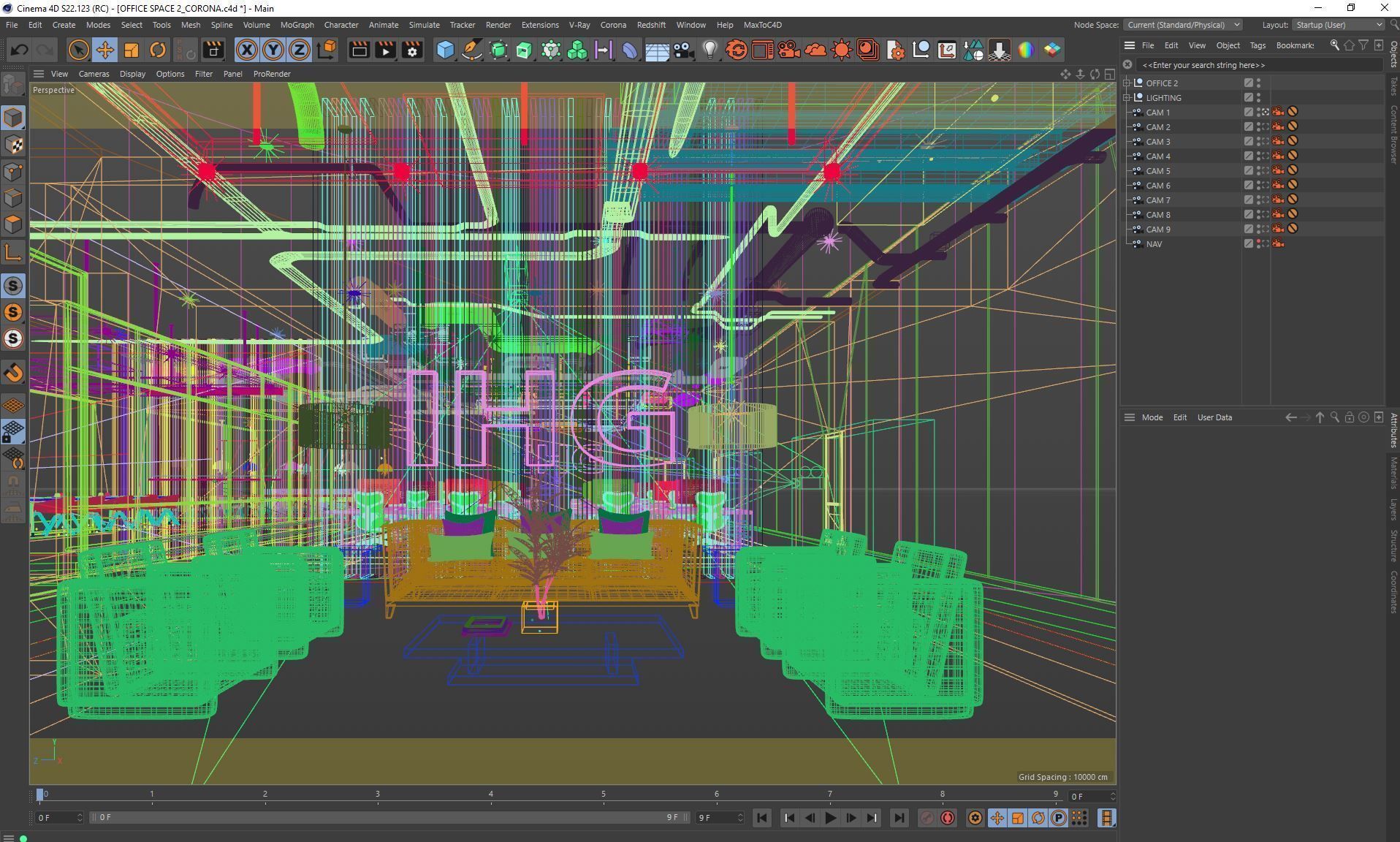Add a Floor environment object icon
Image resolution: width=1400 pixels, height=842 pixels.
click(x=657, y=50)
